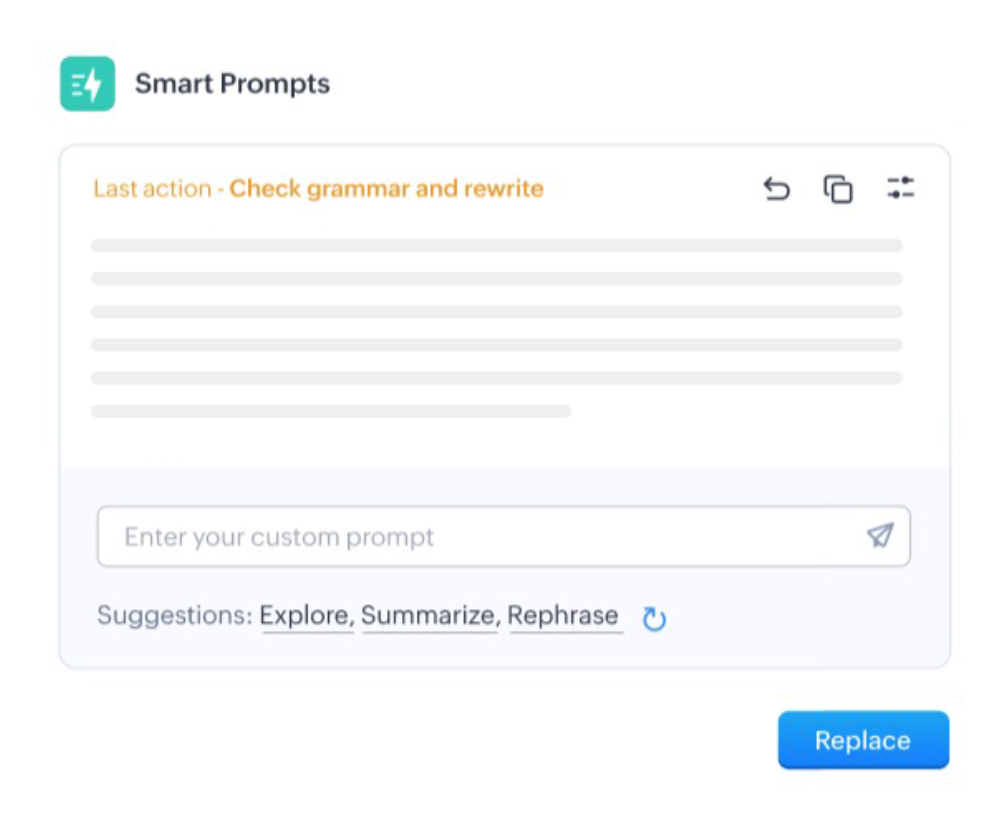1006x832 pixels.
Task: Choose the Explore suggestion
Action: [307, 616]
